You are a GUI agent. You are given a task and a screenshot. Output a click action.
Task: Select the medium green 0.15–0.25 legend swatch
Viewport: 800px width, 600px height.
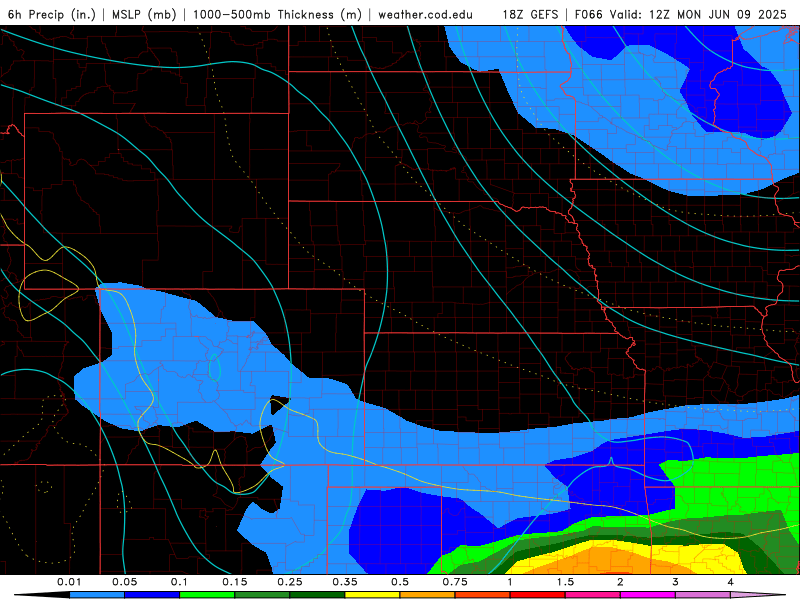pos(262,595)
